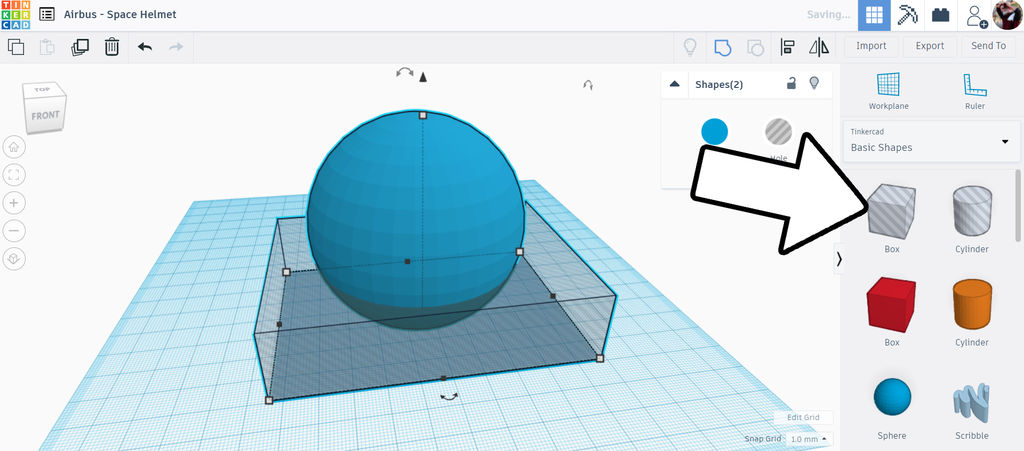Open the Align tool

(788, 47)
